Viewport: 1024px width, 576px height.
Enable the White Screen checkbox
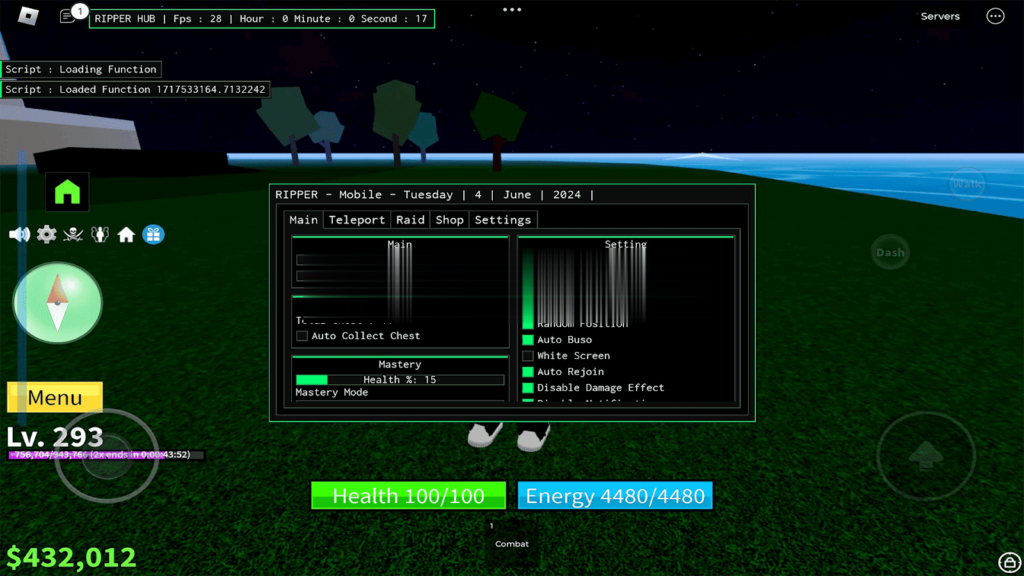(528, 356)
